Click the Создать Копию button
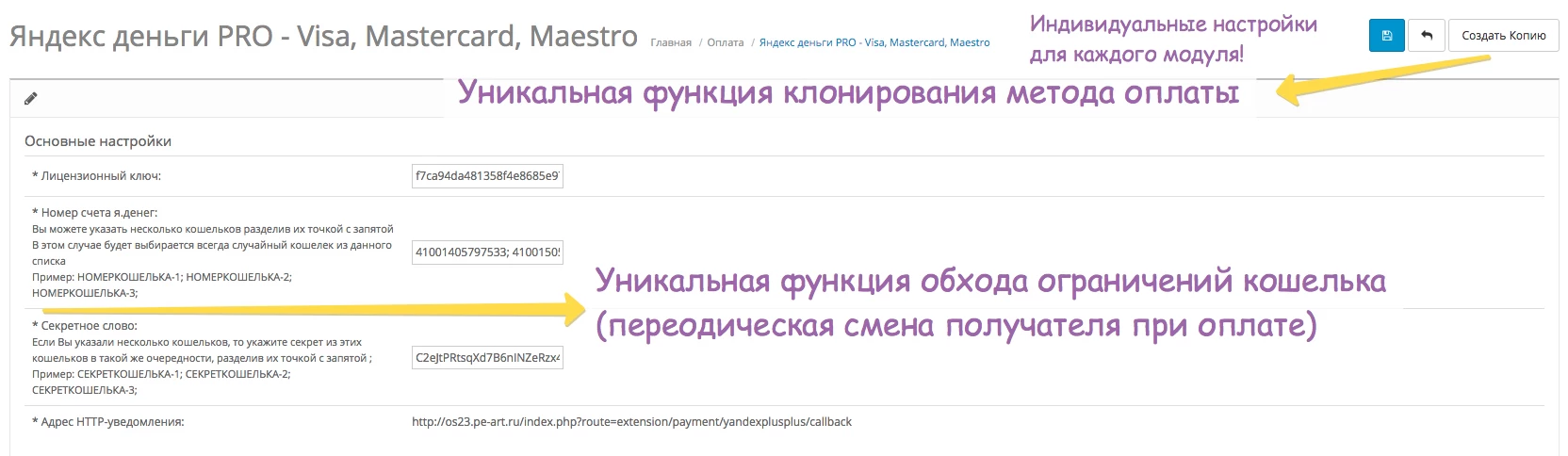The height and width of the screenshot is (456, 1568). pyautogui.click(x=1503, y=36)
